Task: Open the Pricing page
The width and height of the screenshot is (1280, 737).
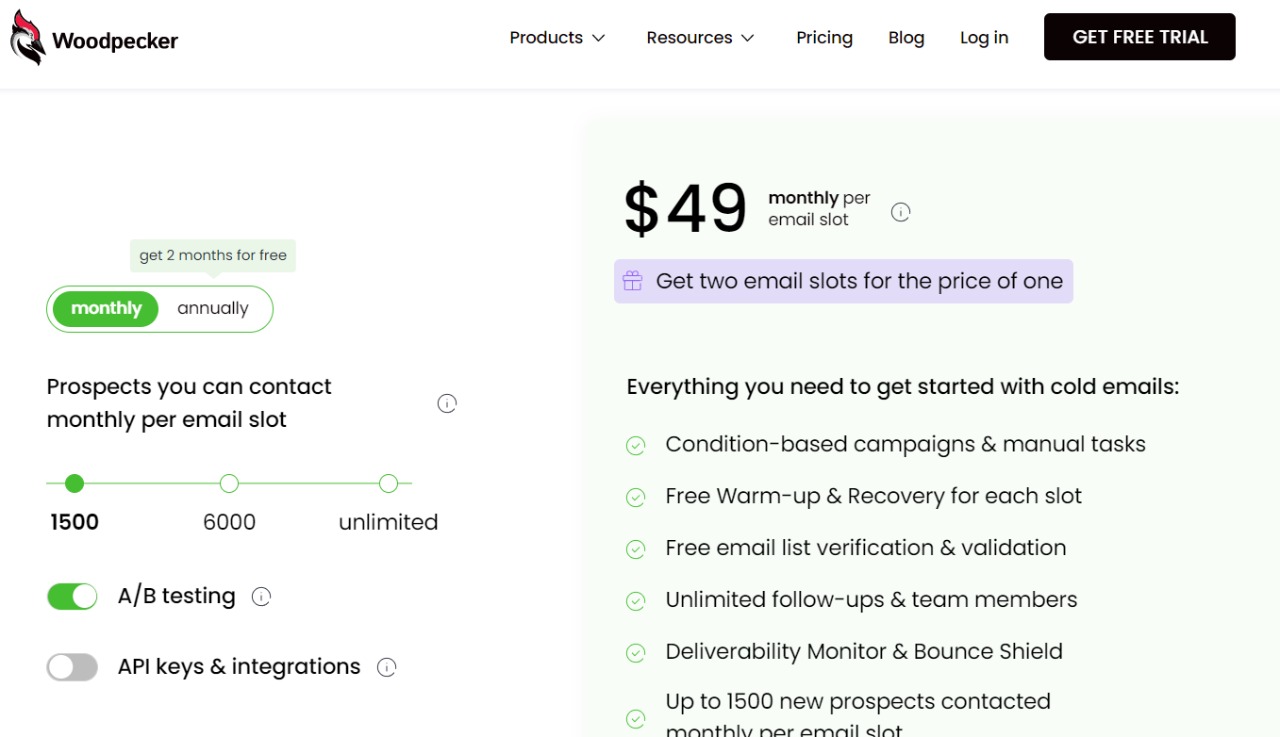Action: click(824, 38)
